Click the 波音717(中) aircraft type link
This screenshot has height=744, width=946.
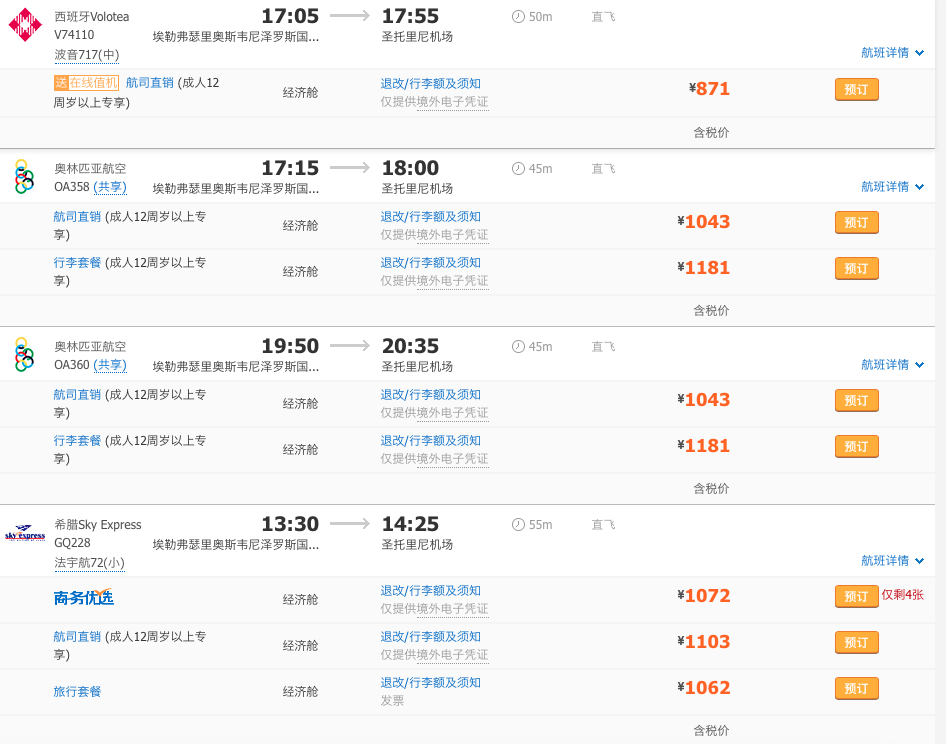point(86,54)
